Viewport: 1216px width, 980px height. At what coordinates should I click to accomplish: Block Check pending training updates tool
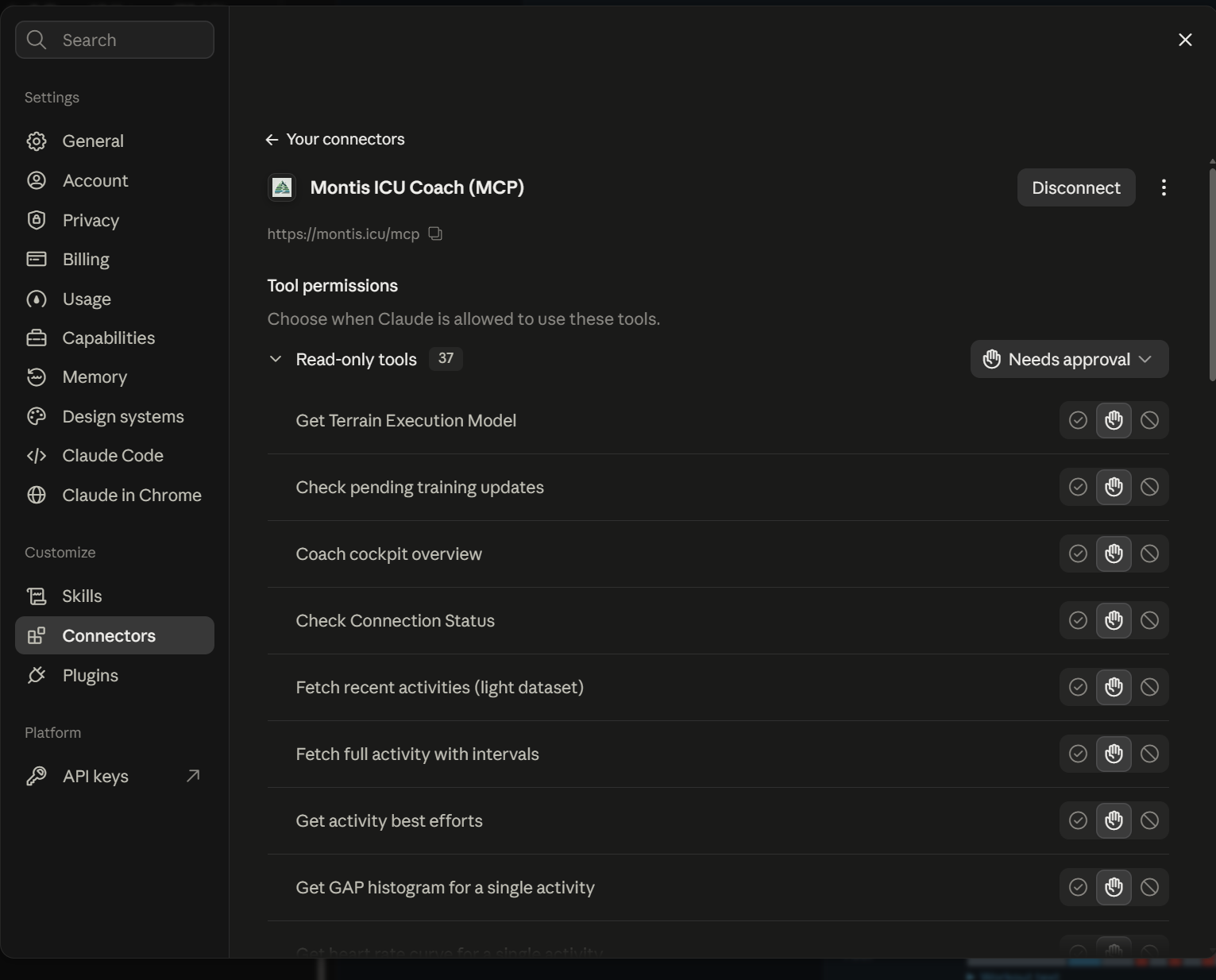(1149, 487)
